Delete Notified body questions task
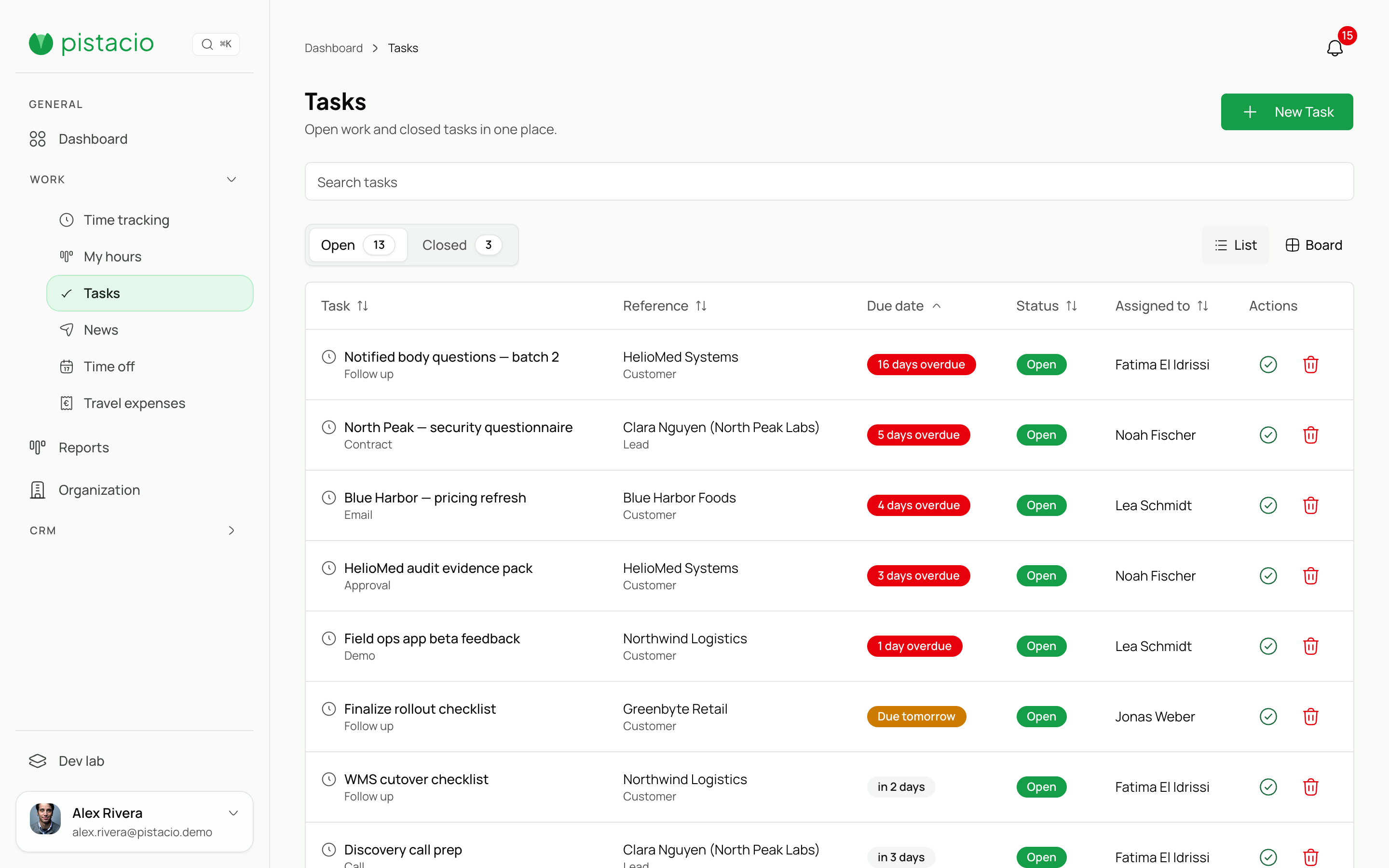The image size is (1389, 868). (1310, 365)
